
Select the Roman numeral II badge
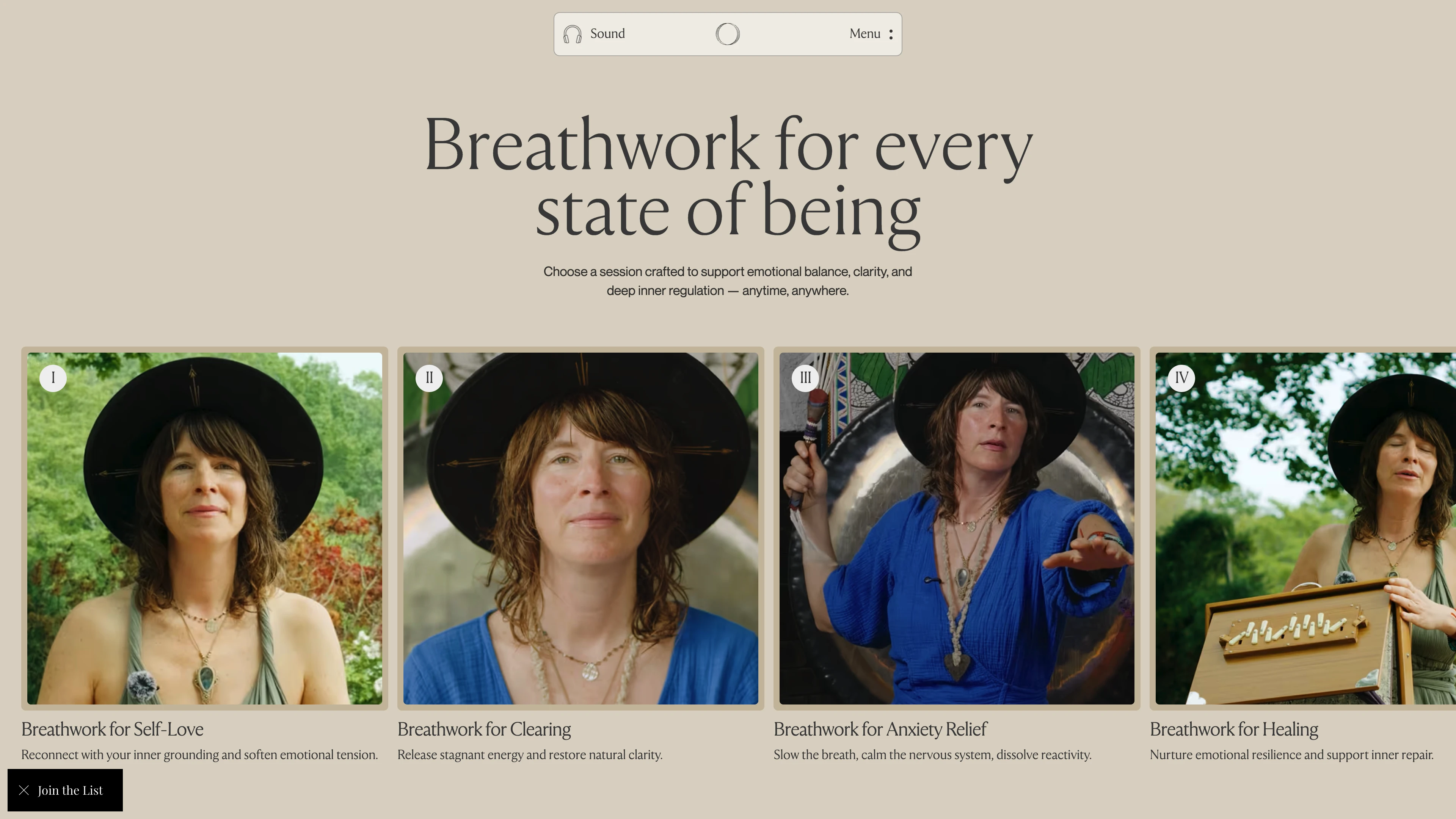click(429, 378)
